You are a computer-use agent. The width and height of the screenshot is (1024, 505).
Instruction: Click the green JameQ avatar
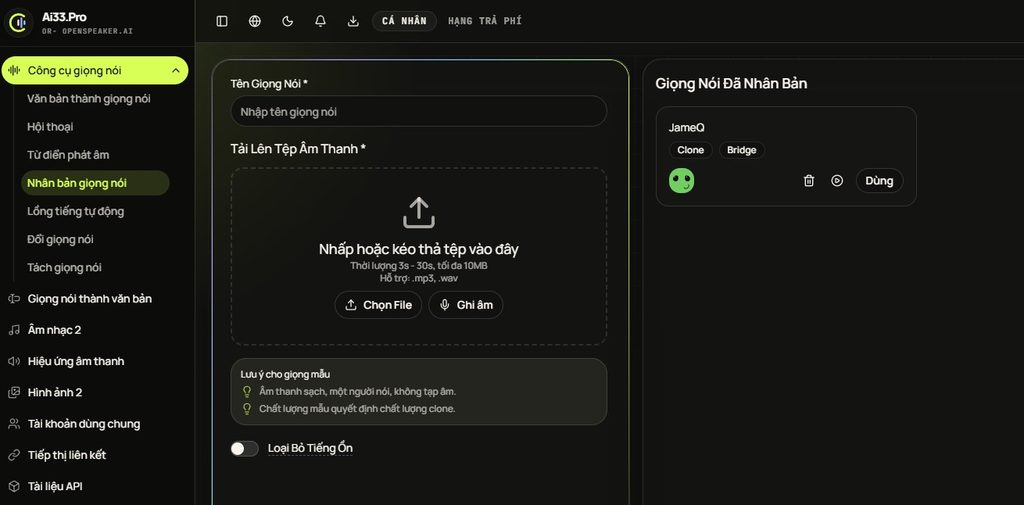pyautogui.click(x=681, y=180)
